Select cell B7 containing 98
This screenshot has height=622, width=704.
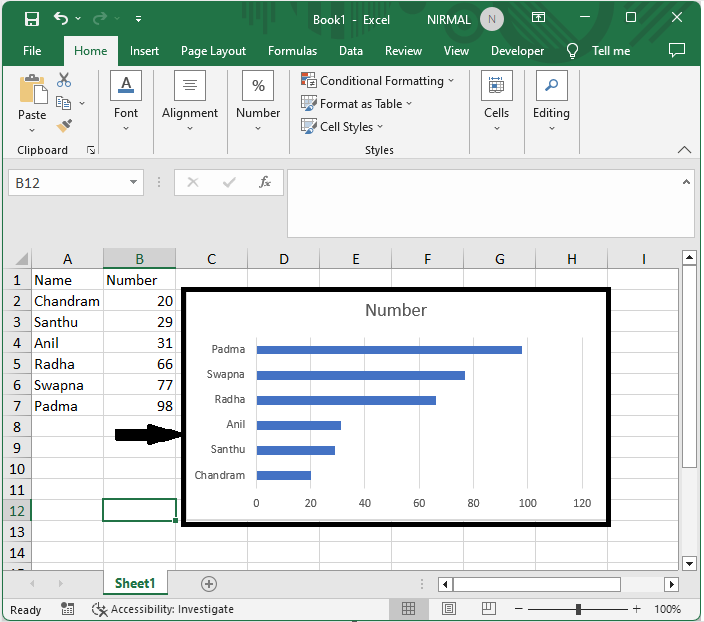coord(139,406)
